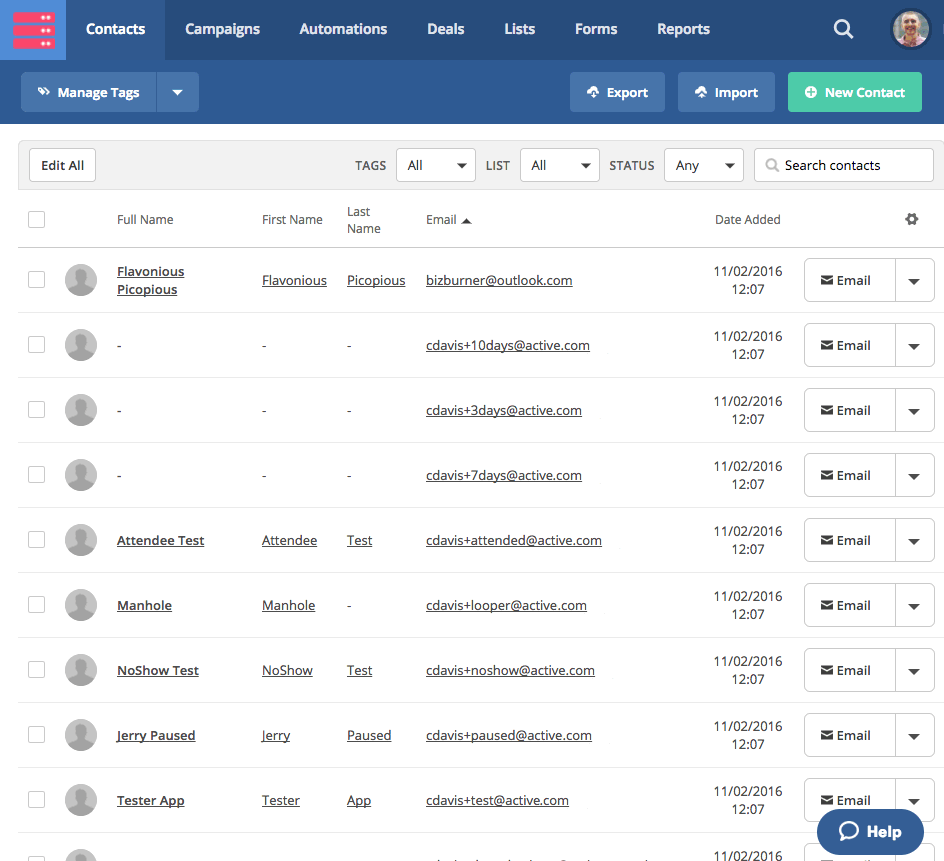The width and height of the screenshot is (944, 861).
Task: Toggle the select-all contacts checkbox
Action: 37,219
